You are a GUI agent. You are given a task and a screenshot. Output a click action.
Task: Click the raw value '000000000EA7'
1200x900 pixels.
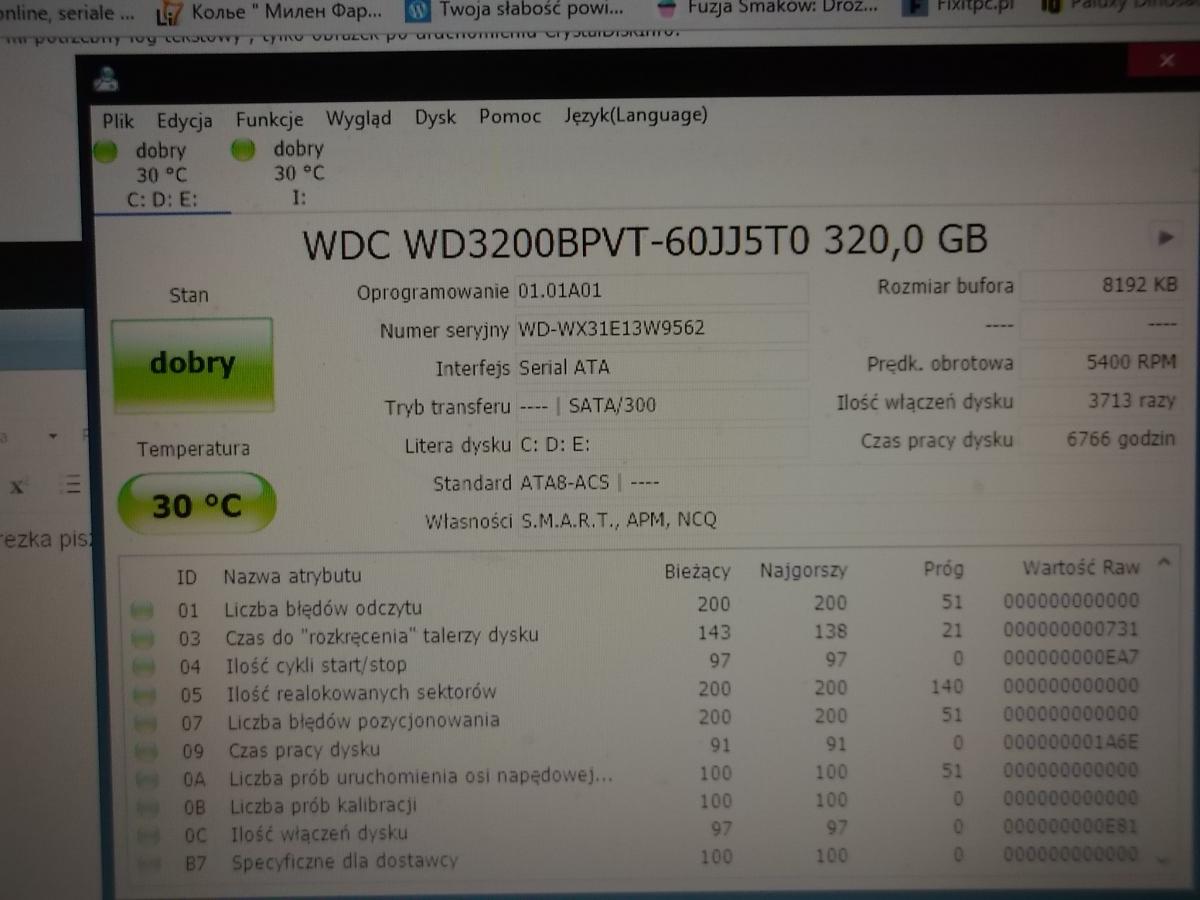tap(1071, 657)
